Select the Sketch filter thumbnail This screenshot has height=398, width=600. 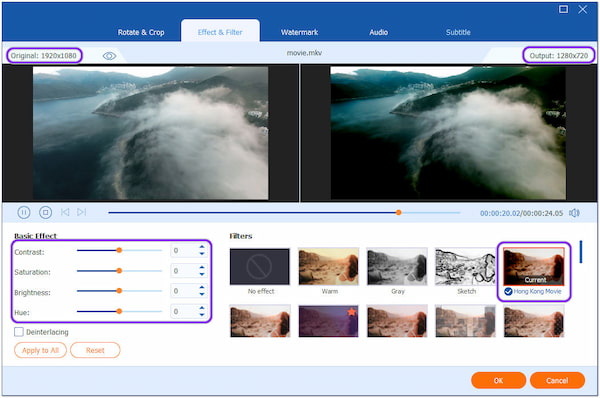[465, 267]
